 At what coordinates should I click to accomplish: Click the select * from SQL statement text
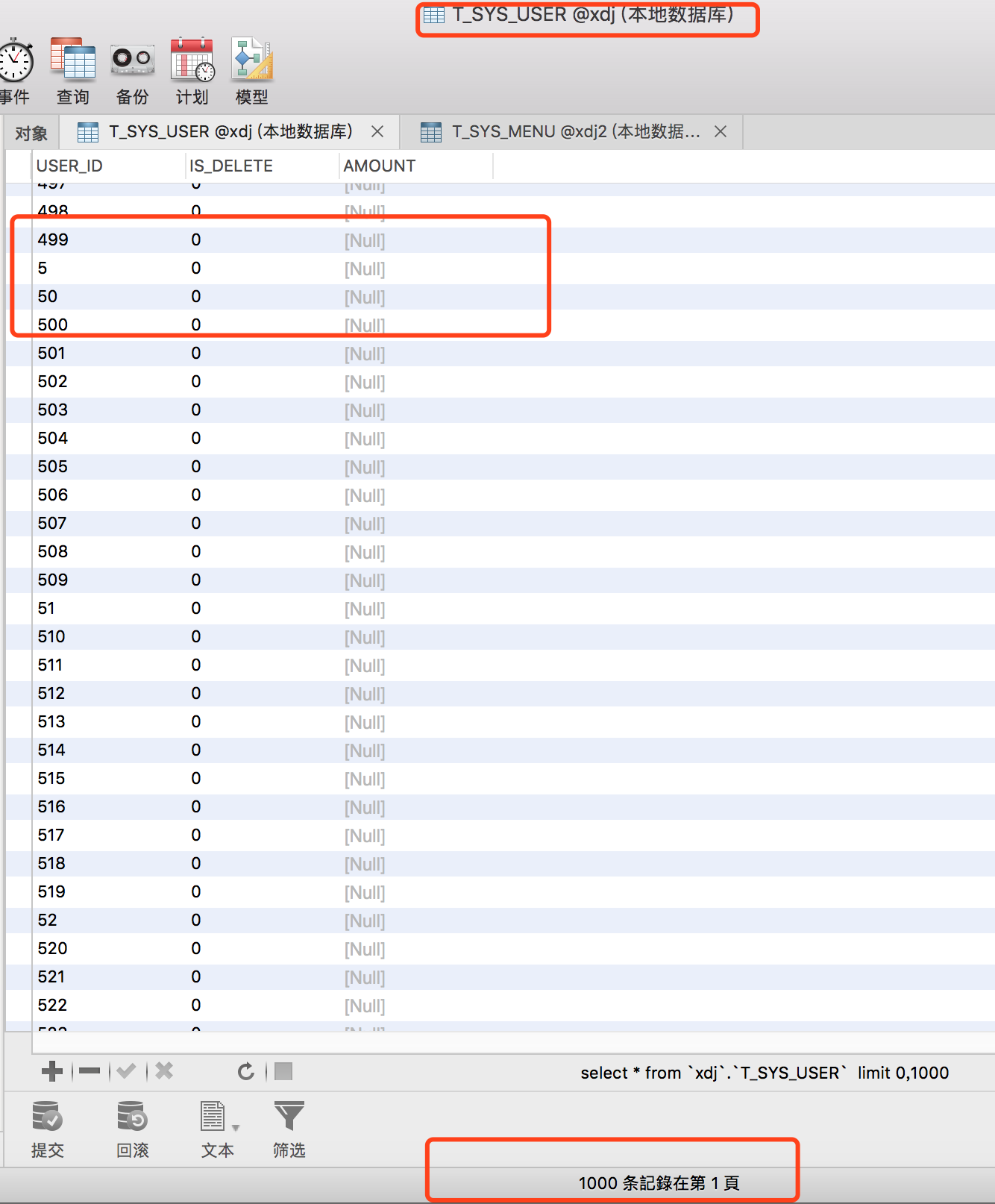coord(765,1073)
